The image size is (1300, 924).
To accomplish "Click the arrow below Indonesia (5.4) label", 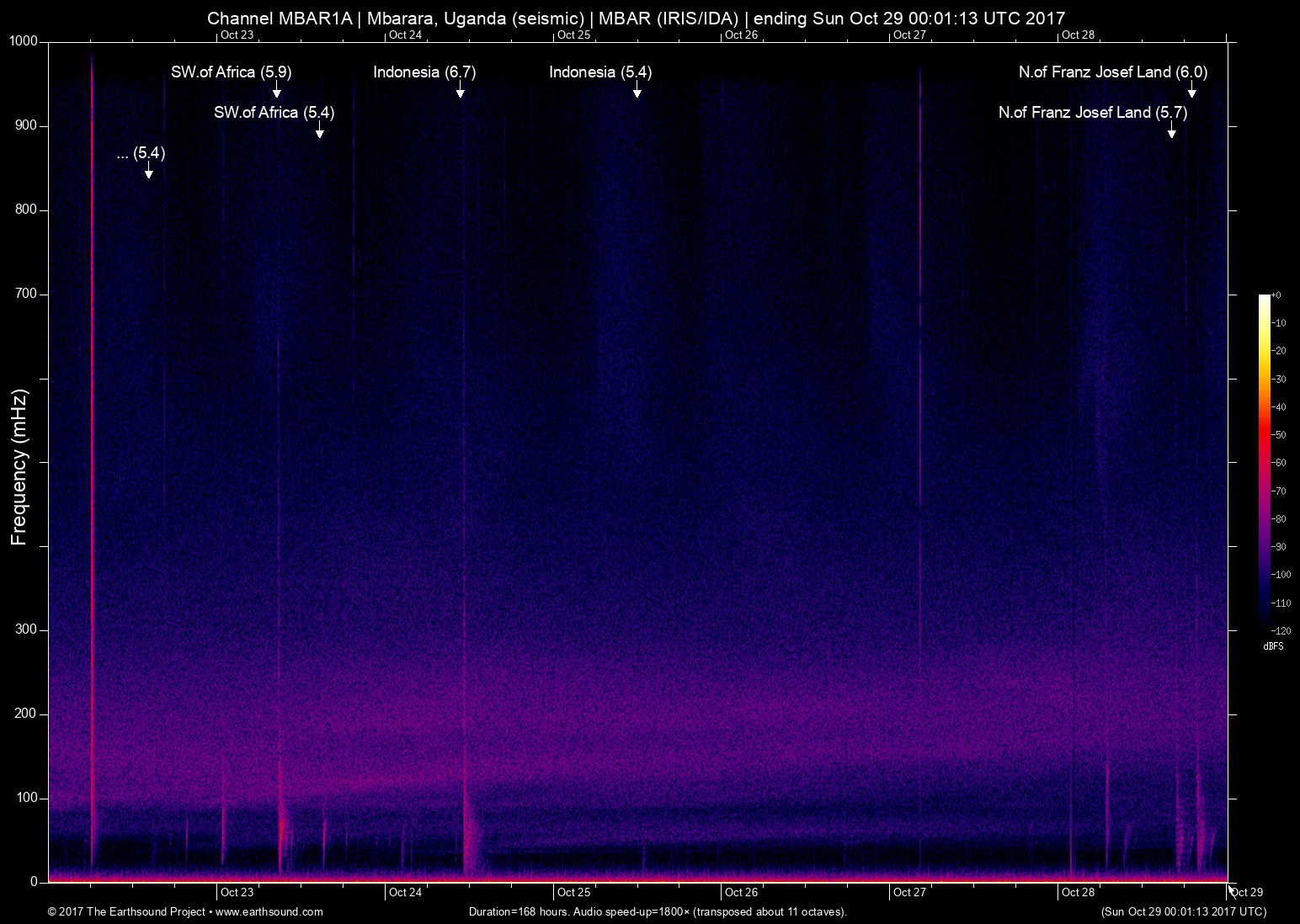I will [x=637, y=91].
